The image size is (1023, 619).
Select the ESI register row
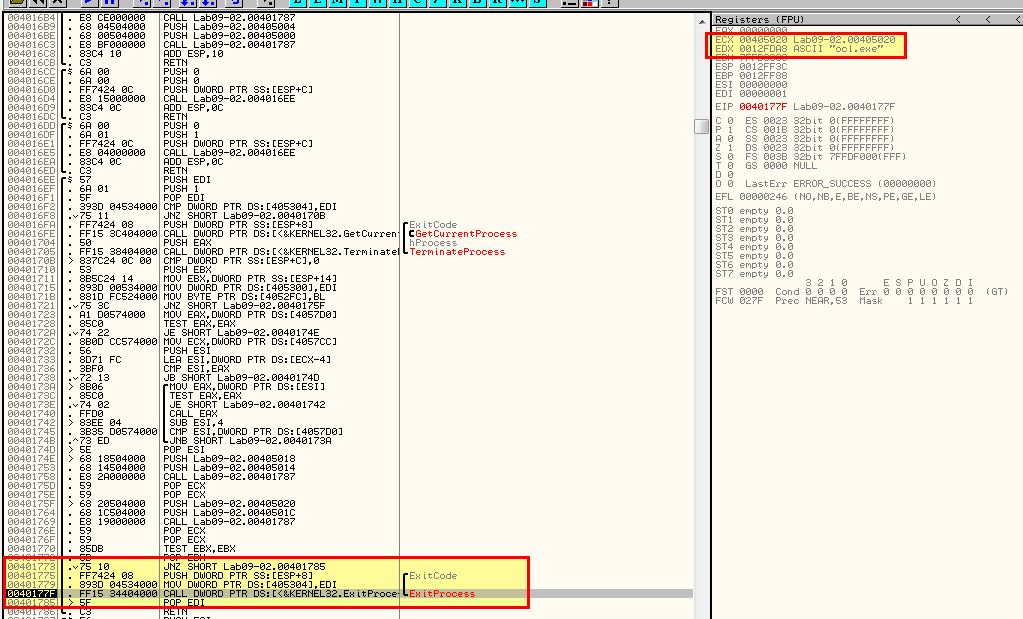click(x=751, y=85)
